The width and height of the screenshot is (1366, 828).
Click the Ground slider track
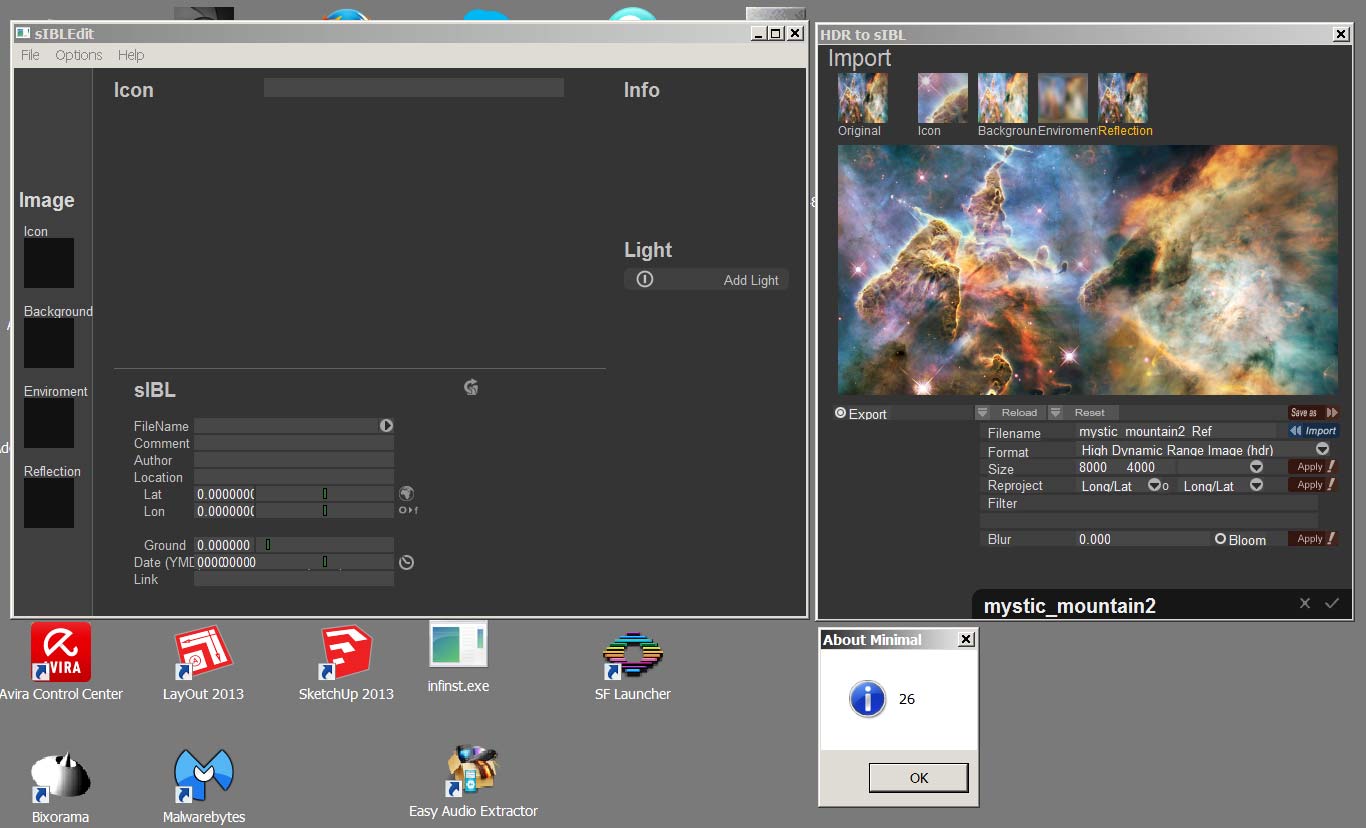click(x=324, y=545)
